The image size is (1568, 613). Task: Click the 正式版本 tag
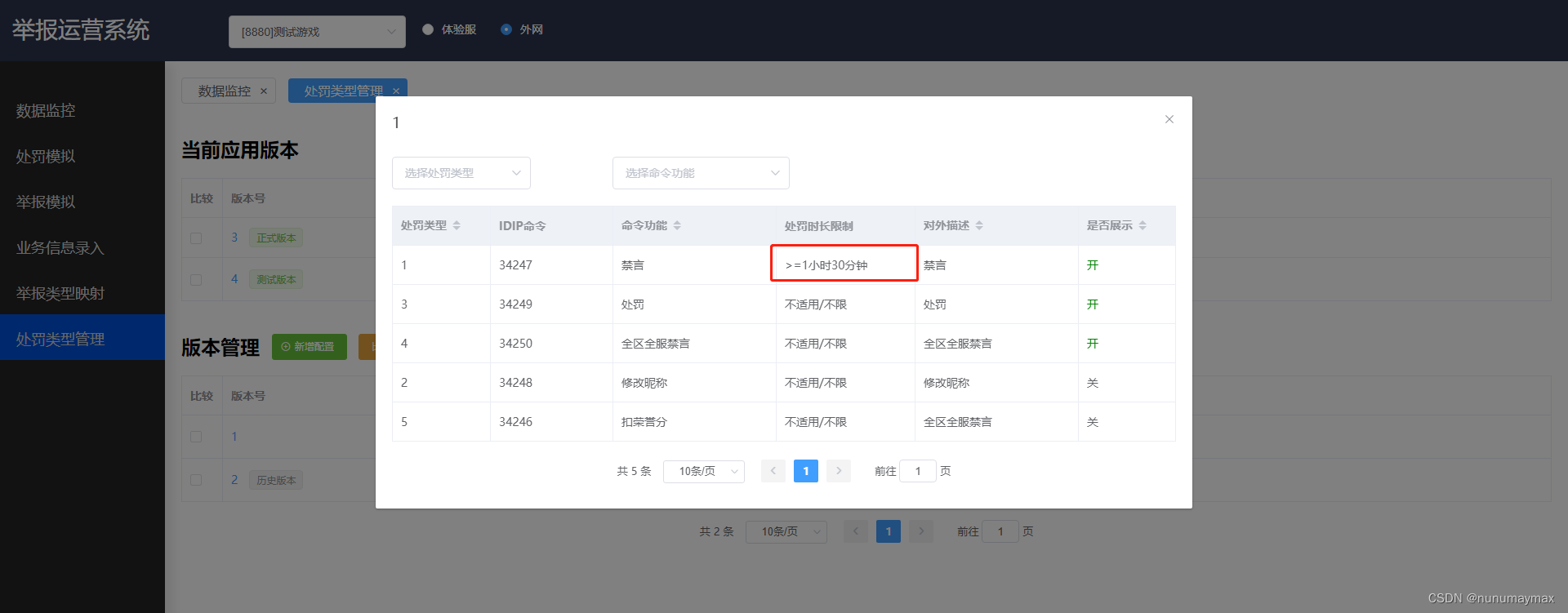(276, 238)
